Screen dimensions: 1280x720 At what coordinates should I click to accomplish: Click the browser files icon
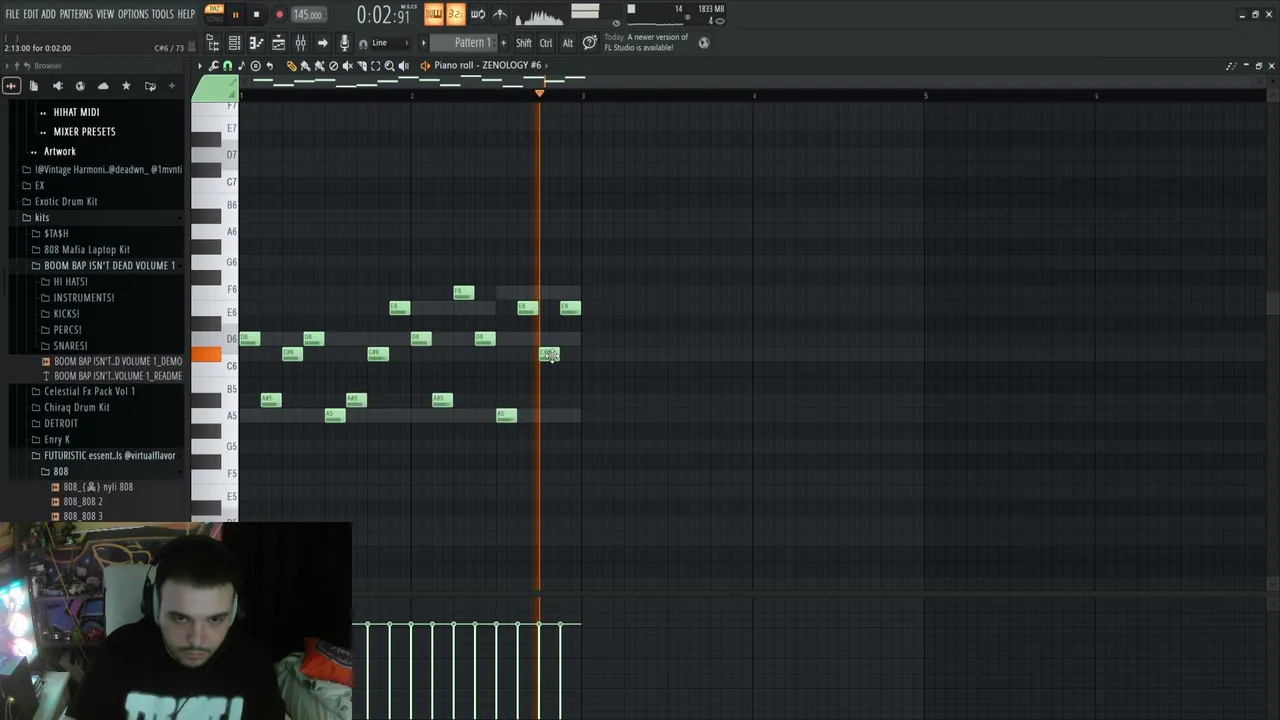click(x=34, y=86)
